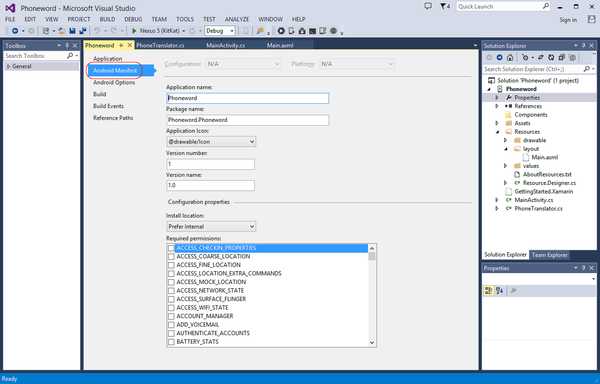
Task: Refresh the Solution Explorer tree
Action: point(551,57)
